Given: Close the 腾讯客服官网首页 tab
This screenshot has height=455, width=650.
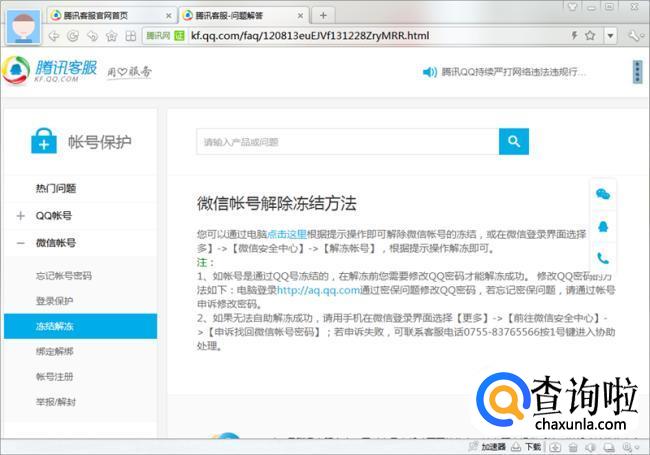Looking at the screenshot, I should [169, 16].
